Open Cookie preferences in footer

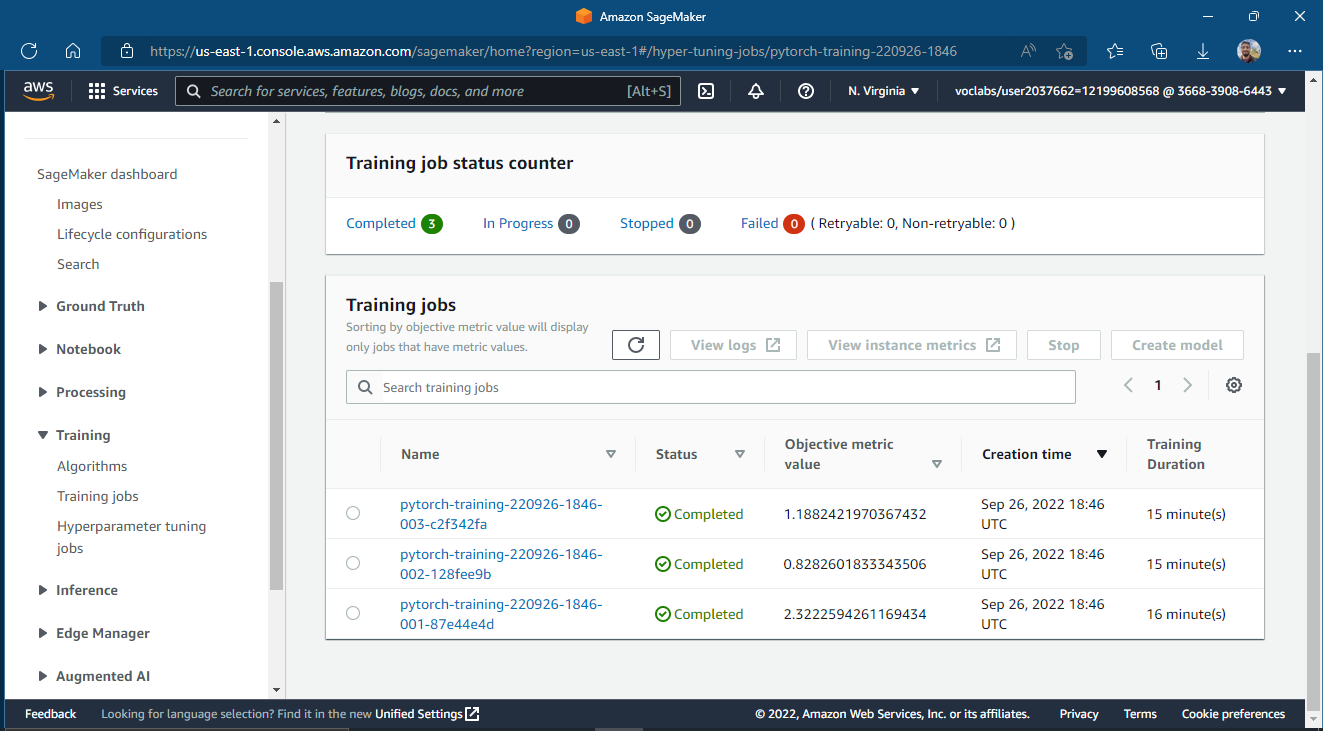1233,714
